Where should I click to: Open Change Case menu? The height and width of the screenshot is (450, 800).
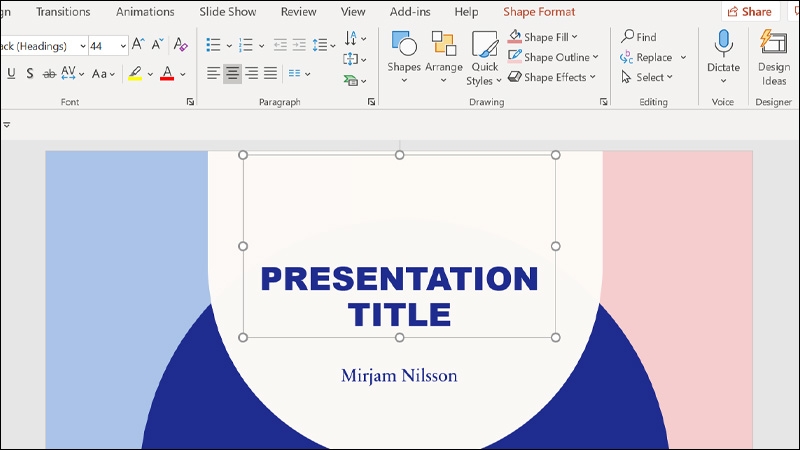point(103,74)
